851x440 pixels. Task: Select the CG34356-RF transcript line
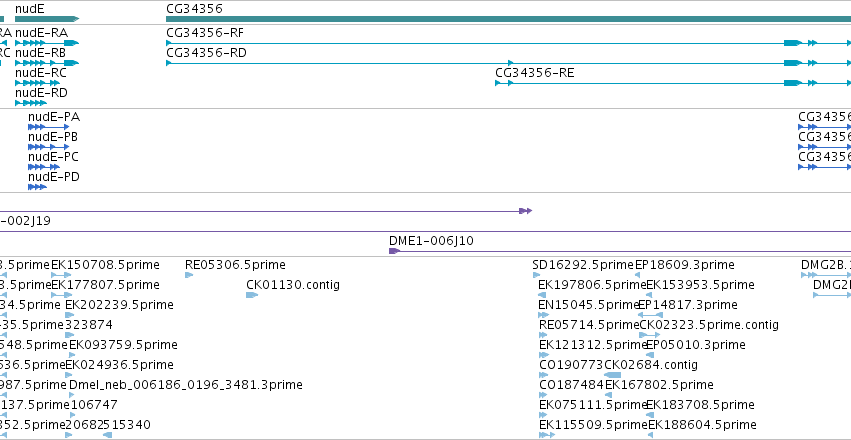tap(508, 43)
